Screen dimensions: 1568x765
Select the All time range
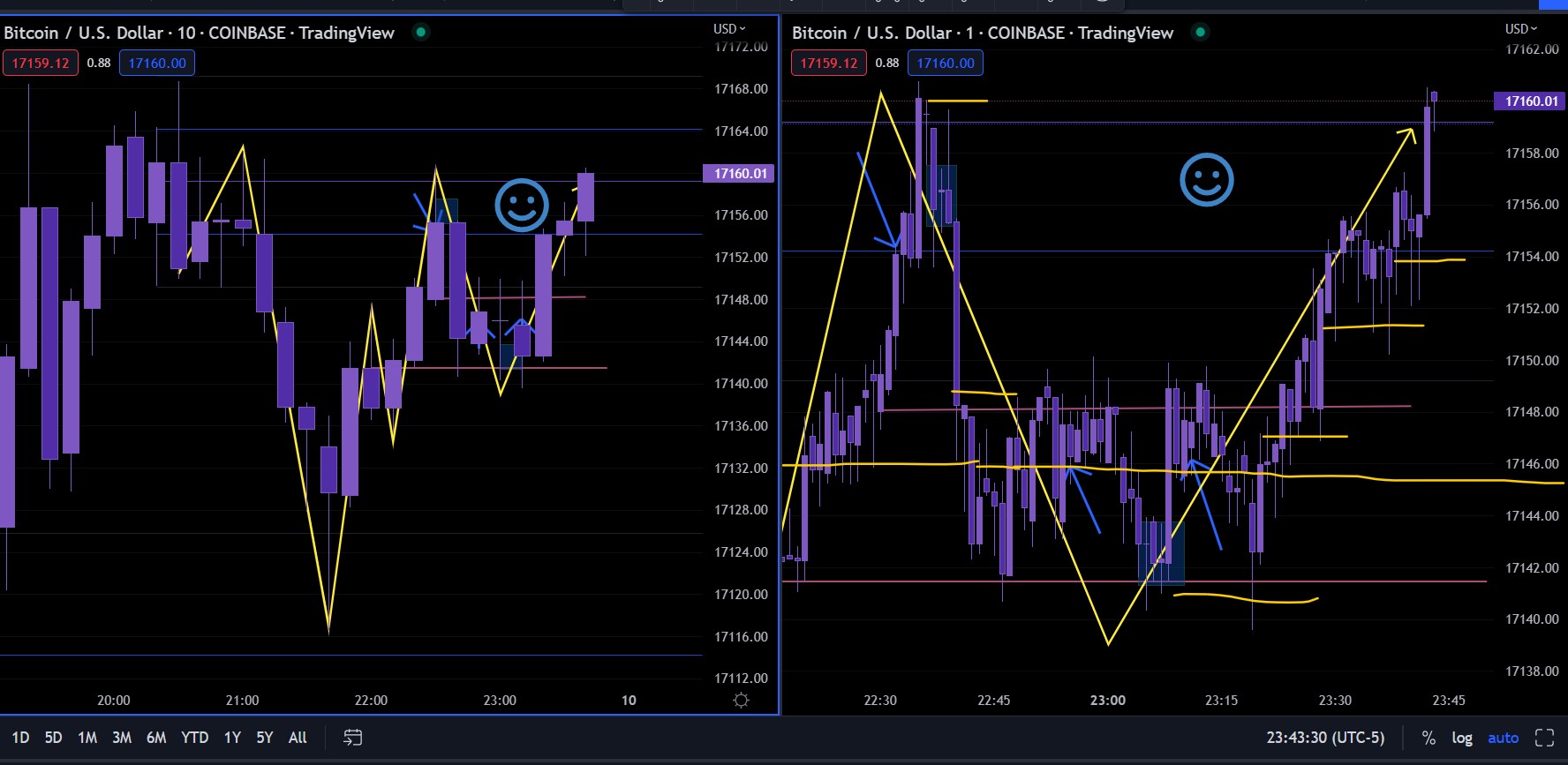pos(298,738)
